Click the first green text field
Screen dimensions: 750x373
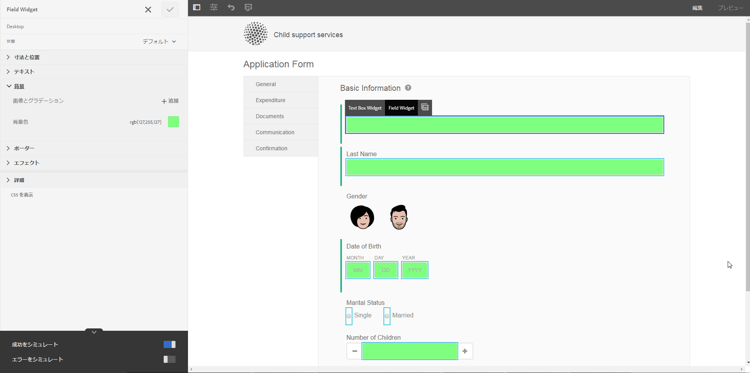pos(505,124)
